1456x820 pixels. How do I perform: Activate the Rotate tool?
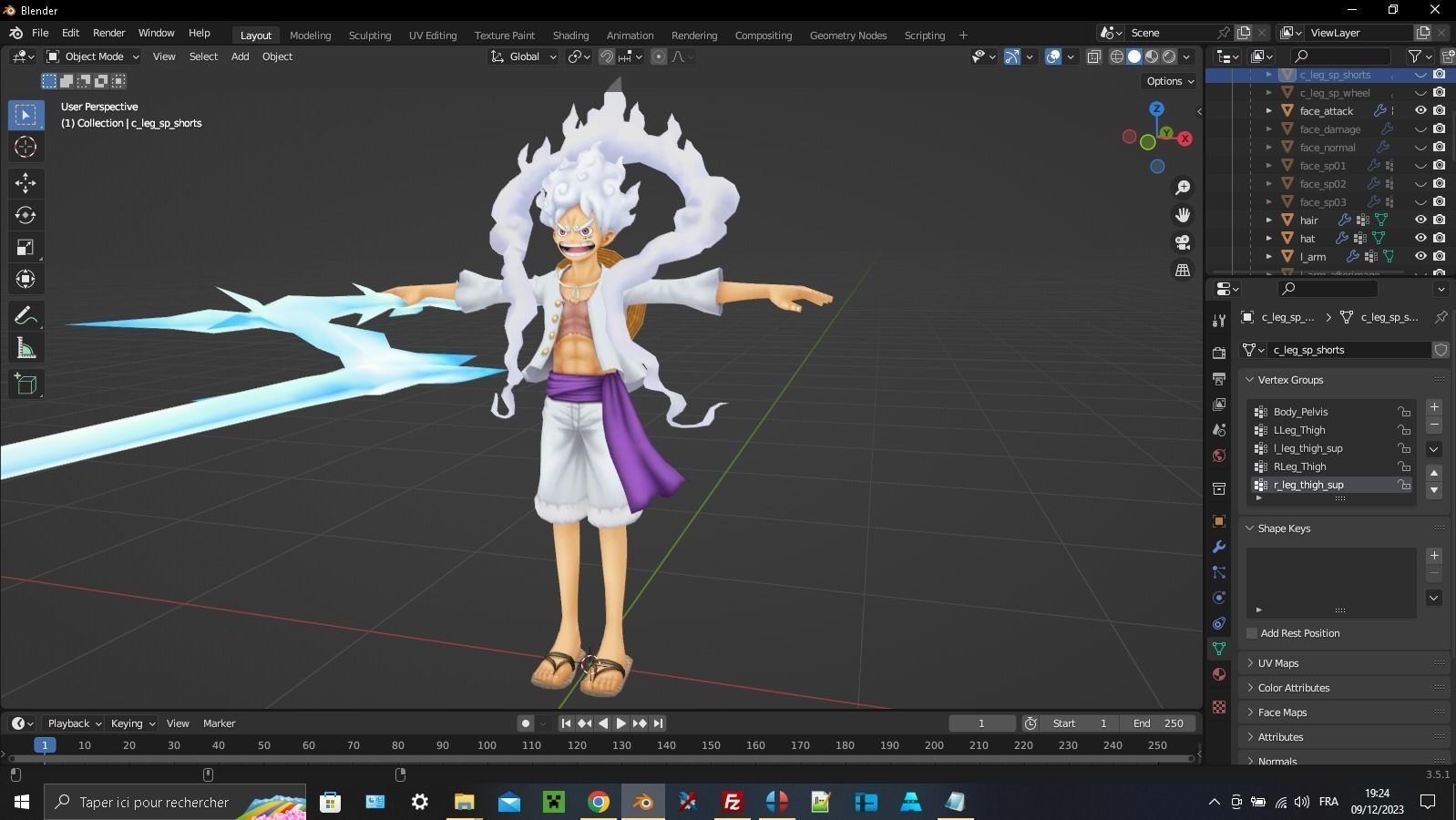(26, 215)
